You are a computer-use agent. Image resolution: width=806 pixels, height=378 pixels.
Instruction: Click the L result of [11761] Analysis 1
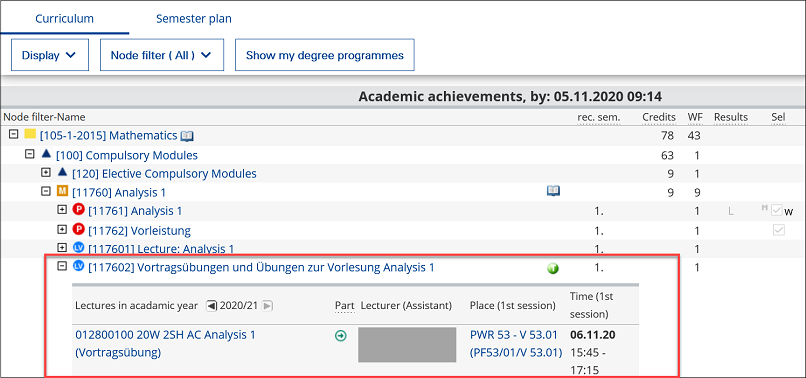point(730,211)
